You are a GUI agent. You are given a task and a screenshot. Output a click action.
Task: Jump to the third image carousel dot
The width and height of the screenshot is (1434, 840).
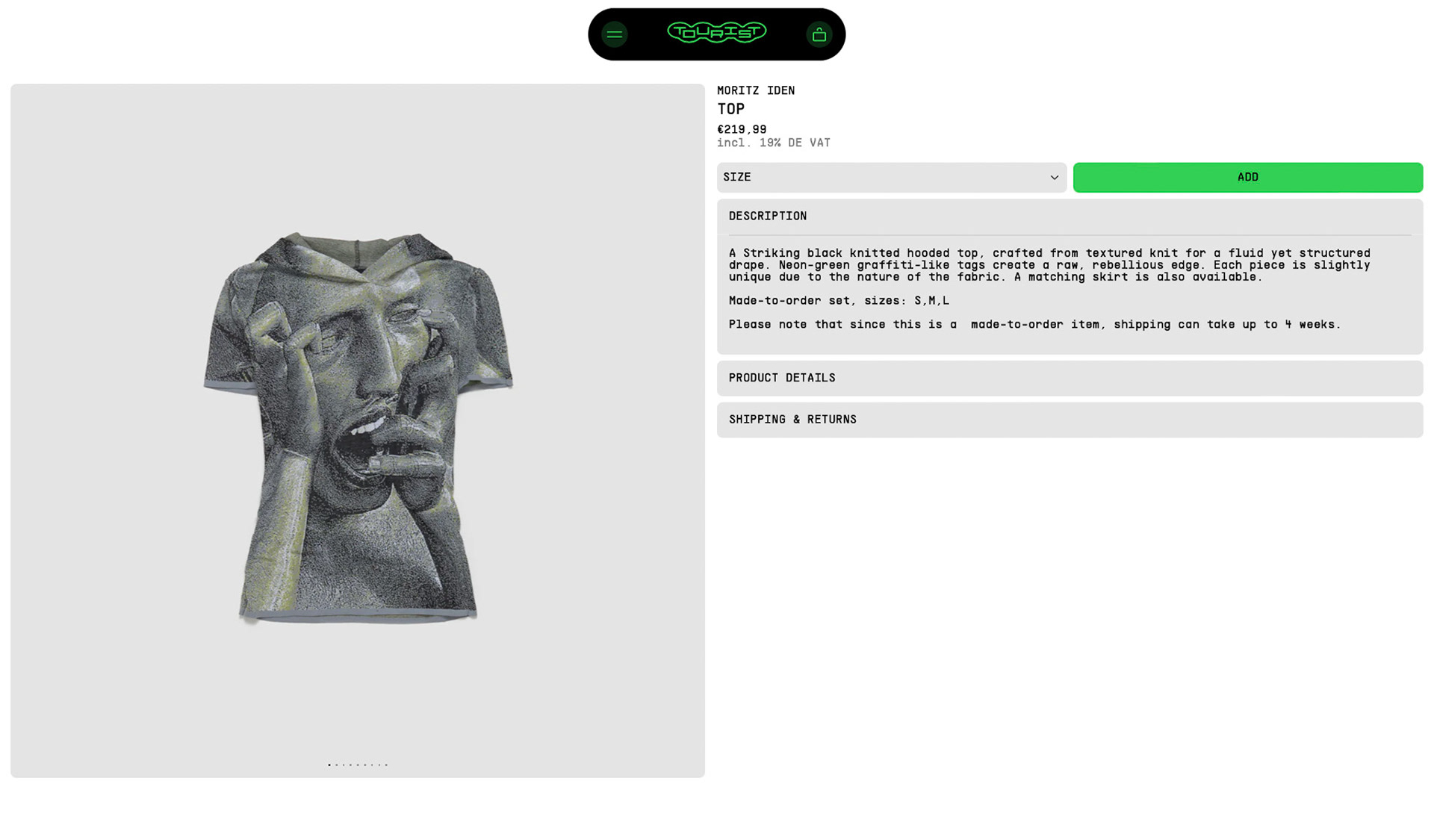tap(344, 765)
